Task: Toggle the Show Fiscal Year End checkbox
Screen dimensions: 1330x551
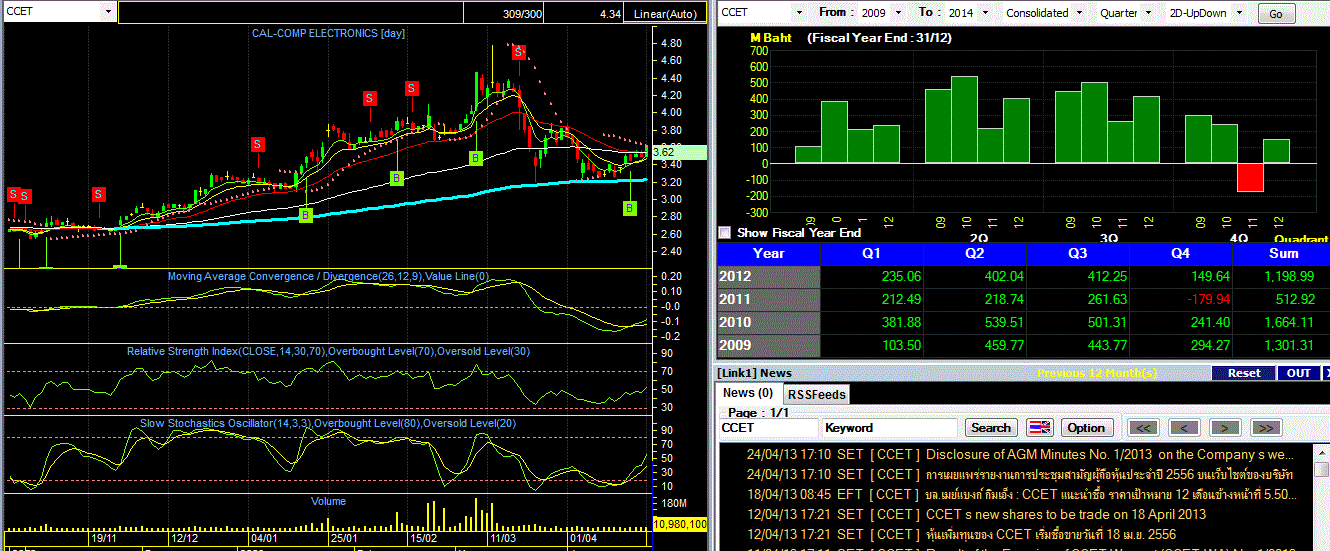Action: point(725,232)
